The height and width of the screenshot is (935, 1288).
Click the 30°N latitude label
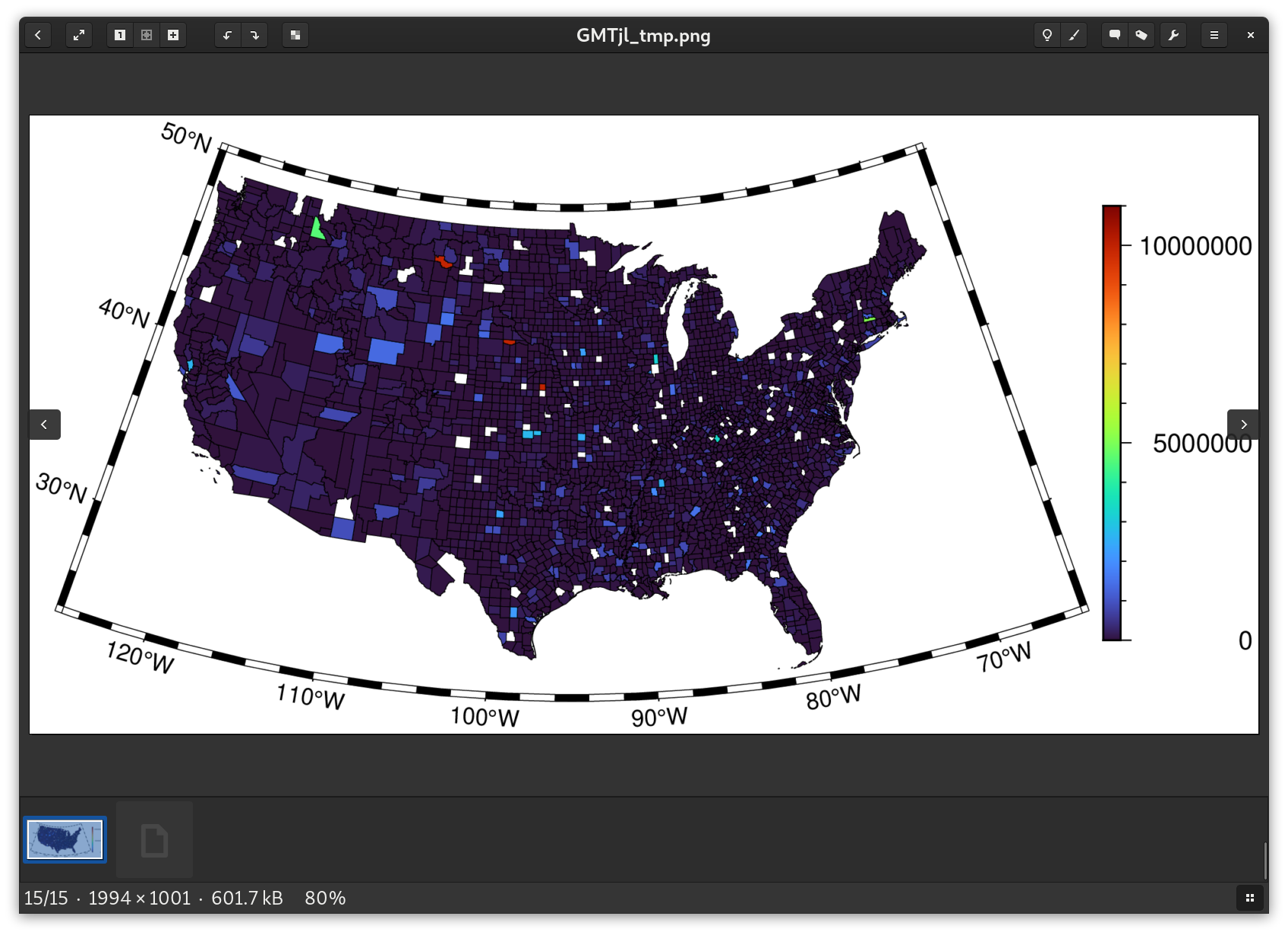click(x=62, y=488)
